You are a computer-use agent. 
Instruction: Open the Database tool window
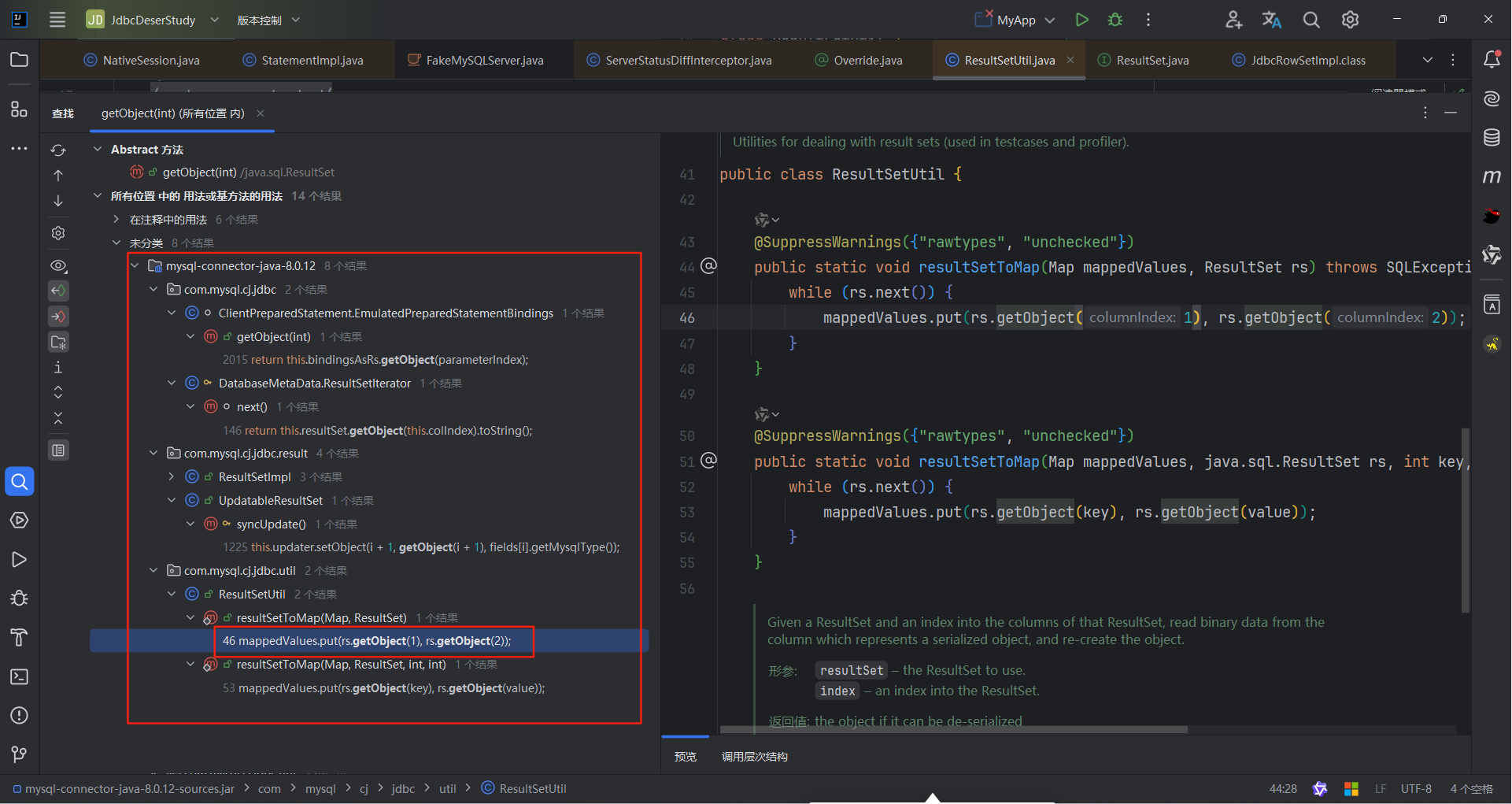[x=1492, y=137]
